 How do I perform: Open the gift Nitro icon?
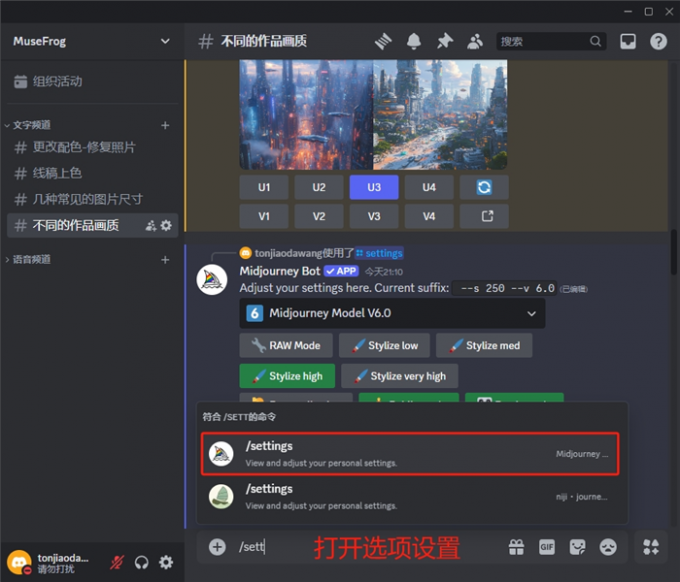516,547
